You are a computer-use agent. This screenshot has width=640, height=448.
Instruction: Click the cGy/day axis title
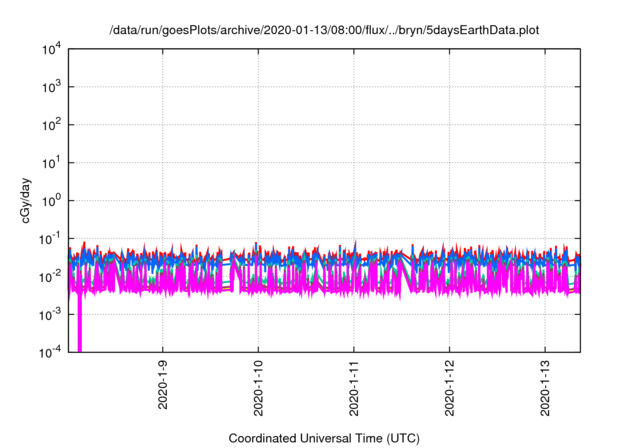[x=25, y=200]
